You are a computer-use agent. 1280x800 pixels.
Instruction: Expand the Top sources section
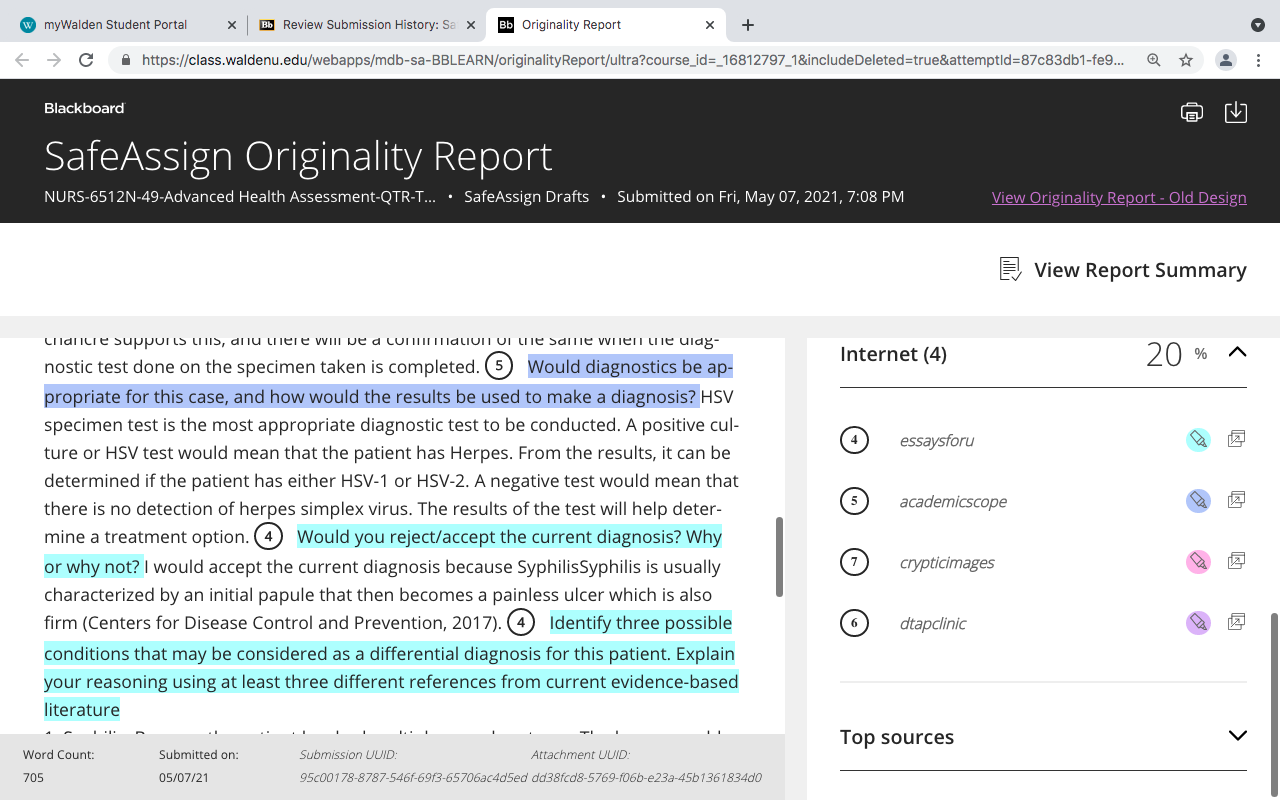tap(1237, 736)
